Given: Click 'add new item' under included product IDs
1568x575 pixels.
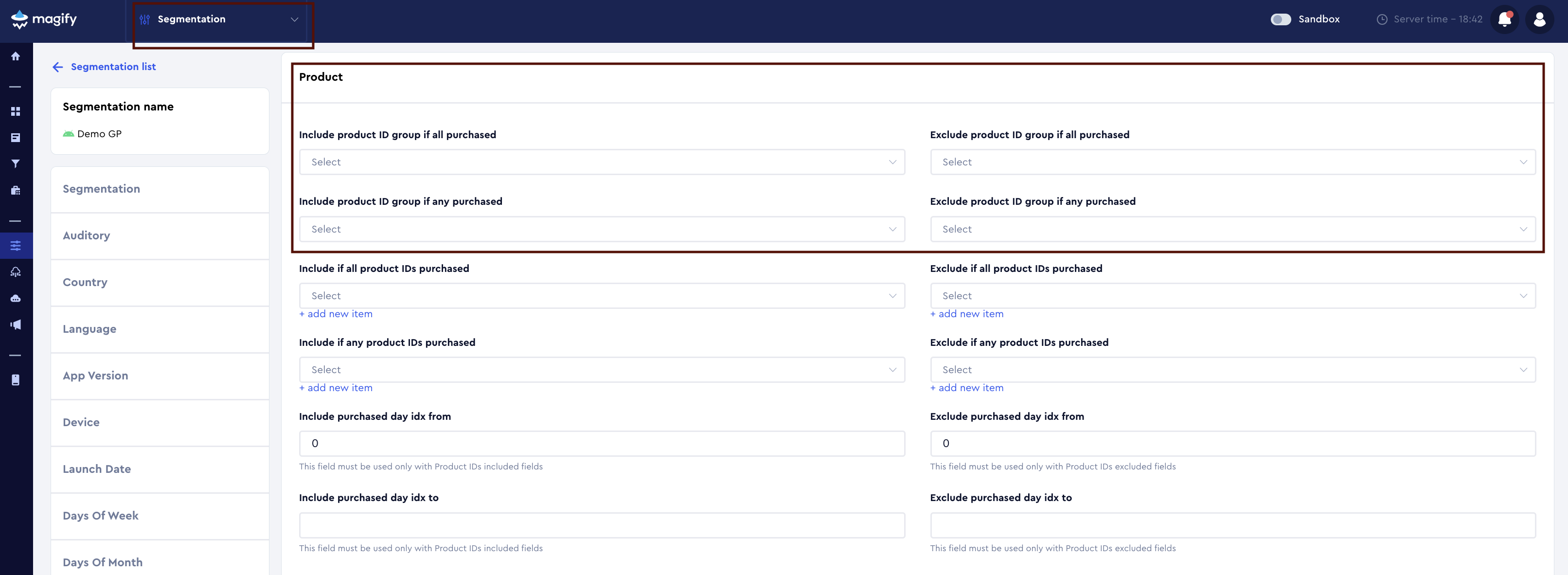Looking at the screenshot, I should 336,314.
